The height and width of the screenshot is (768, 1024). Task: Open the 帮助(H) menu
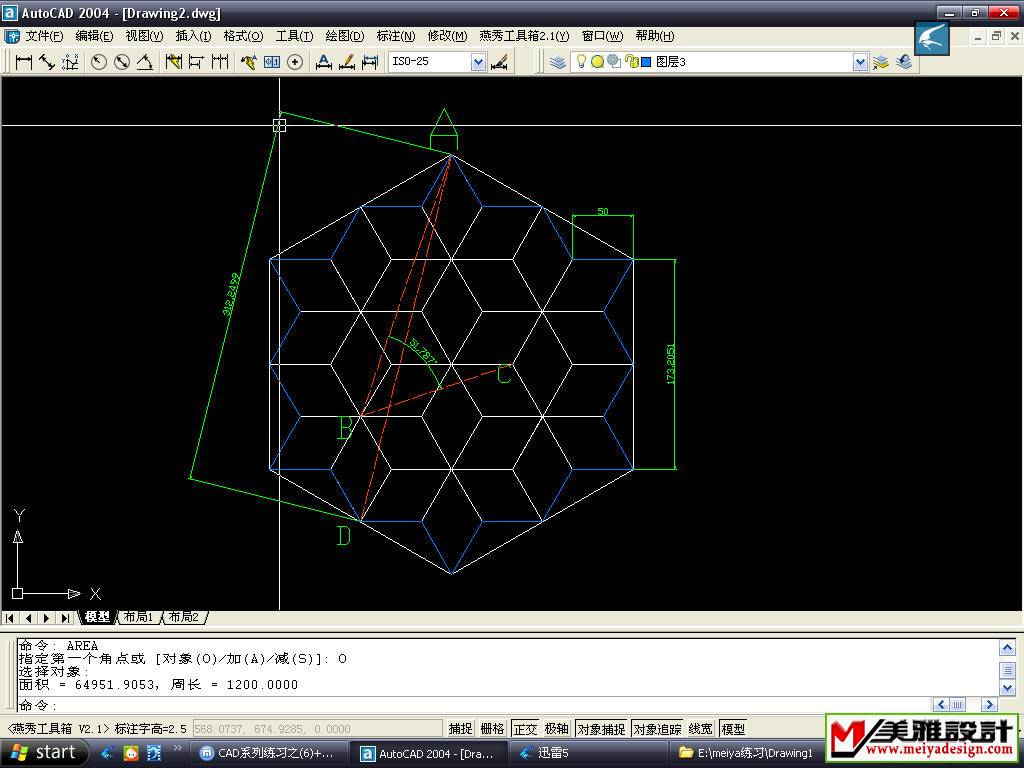point(655,36)
